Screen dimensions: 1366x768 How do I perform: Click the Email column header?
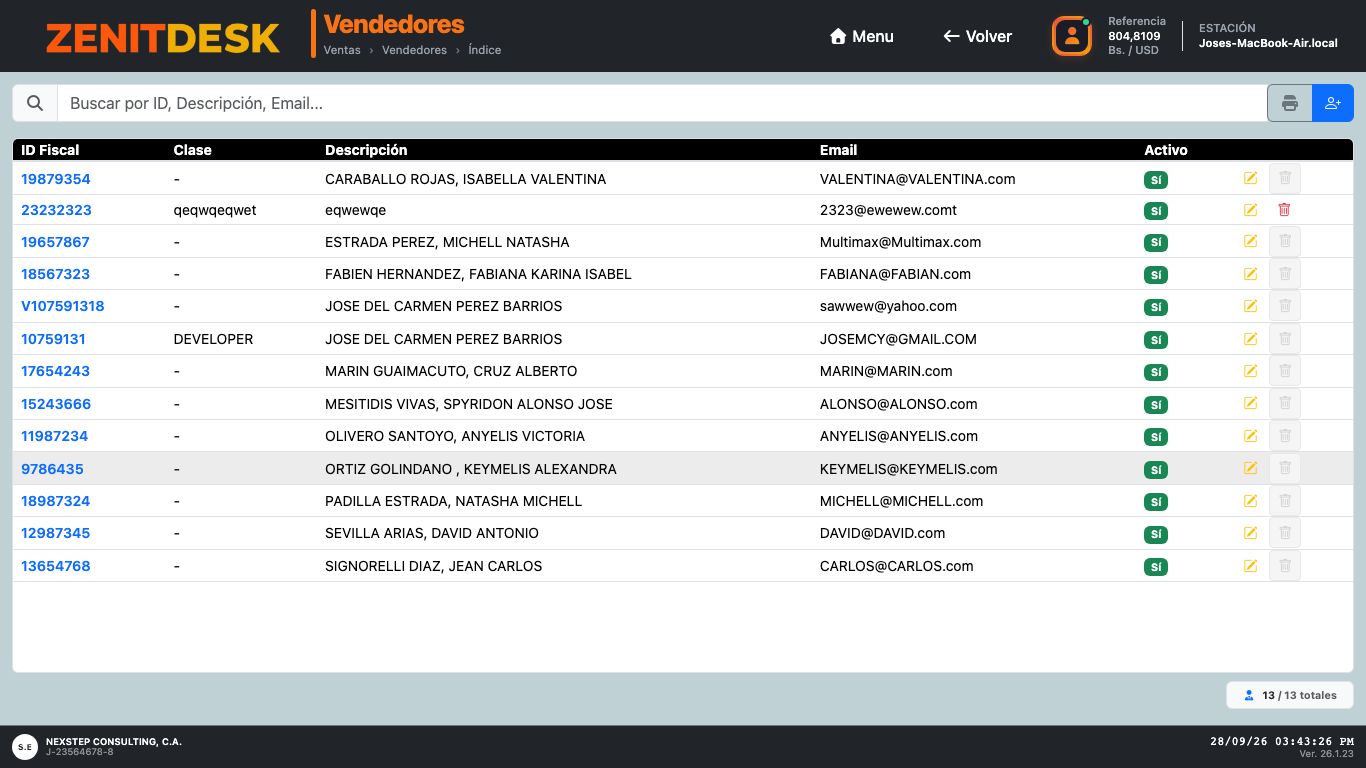coord(838,150)
